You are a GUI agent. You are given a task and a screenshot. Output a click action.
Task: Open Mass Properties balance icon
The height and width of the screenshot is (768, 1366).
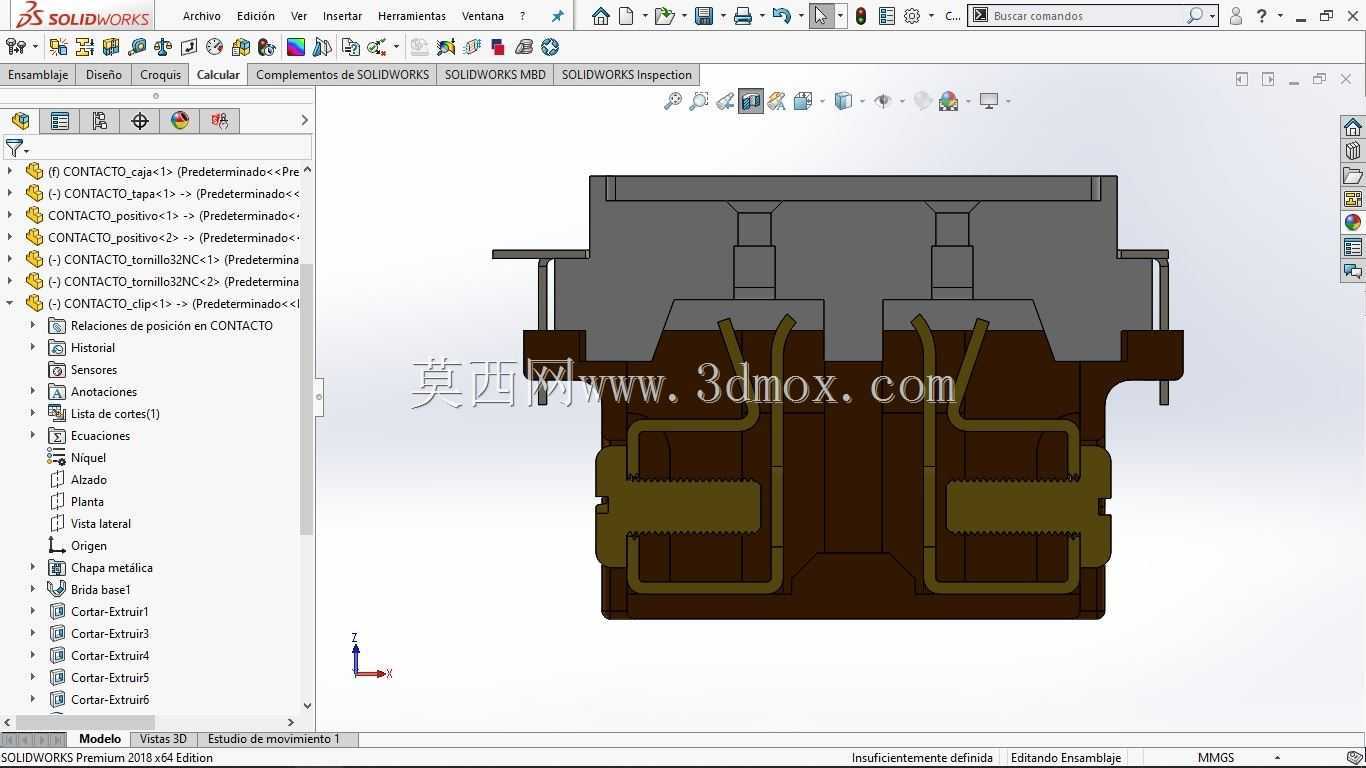pyautogui.click(x=163, y=47)
